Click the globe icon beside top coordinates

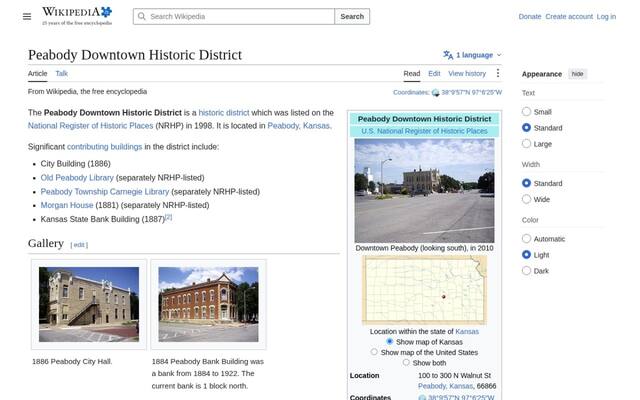tap(436, 93)
